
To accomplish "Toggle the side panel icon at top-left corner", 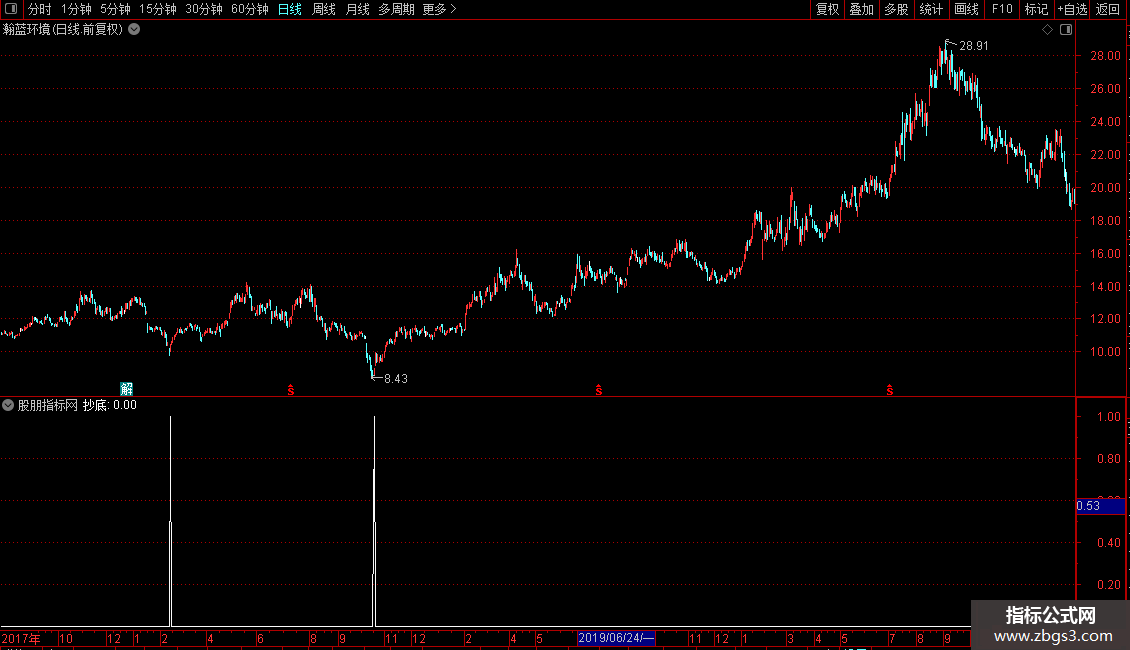I will click(11, 9).
